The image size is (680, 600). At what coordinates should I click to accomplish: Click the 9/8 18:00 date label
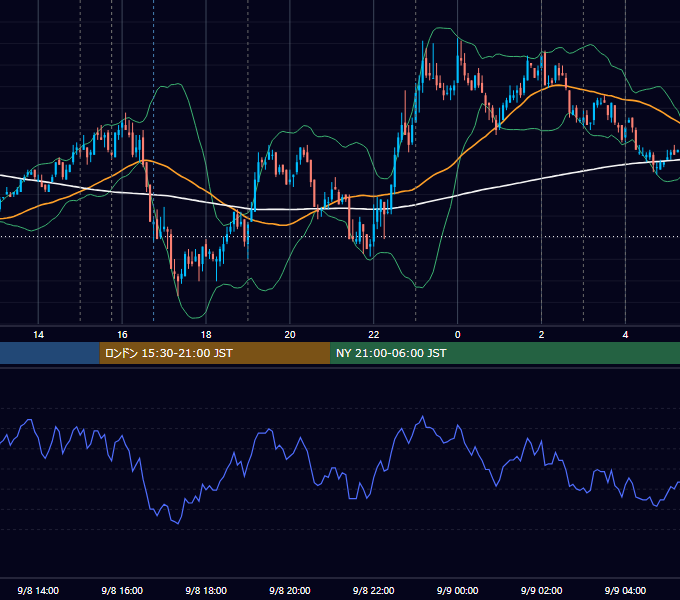click(206, 590)
